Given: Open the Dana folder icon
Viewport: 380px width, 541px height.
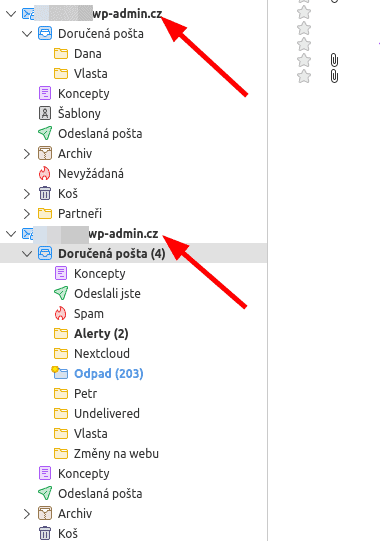Looking at the screenshot, I should (61, 54).
